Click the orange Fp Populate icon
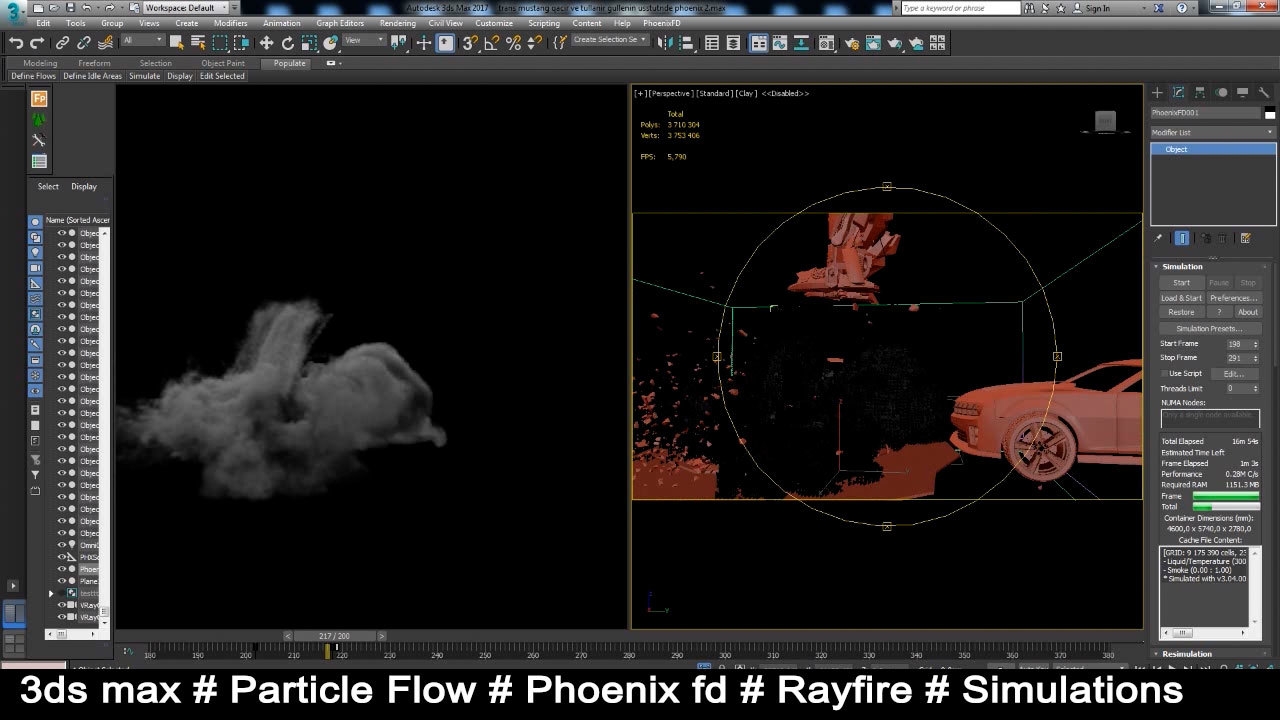1280x720 pixels. pos(39,99)
